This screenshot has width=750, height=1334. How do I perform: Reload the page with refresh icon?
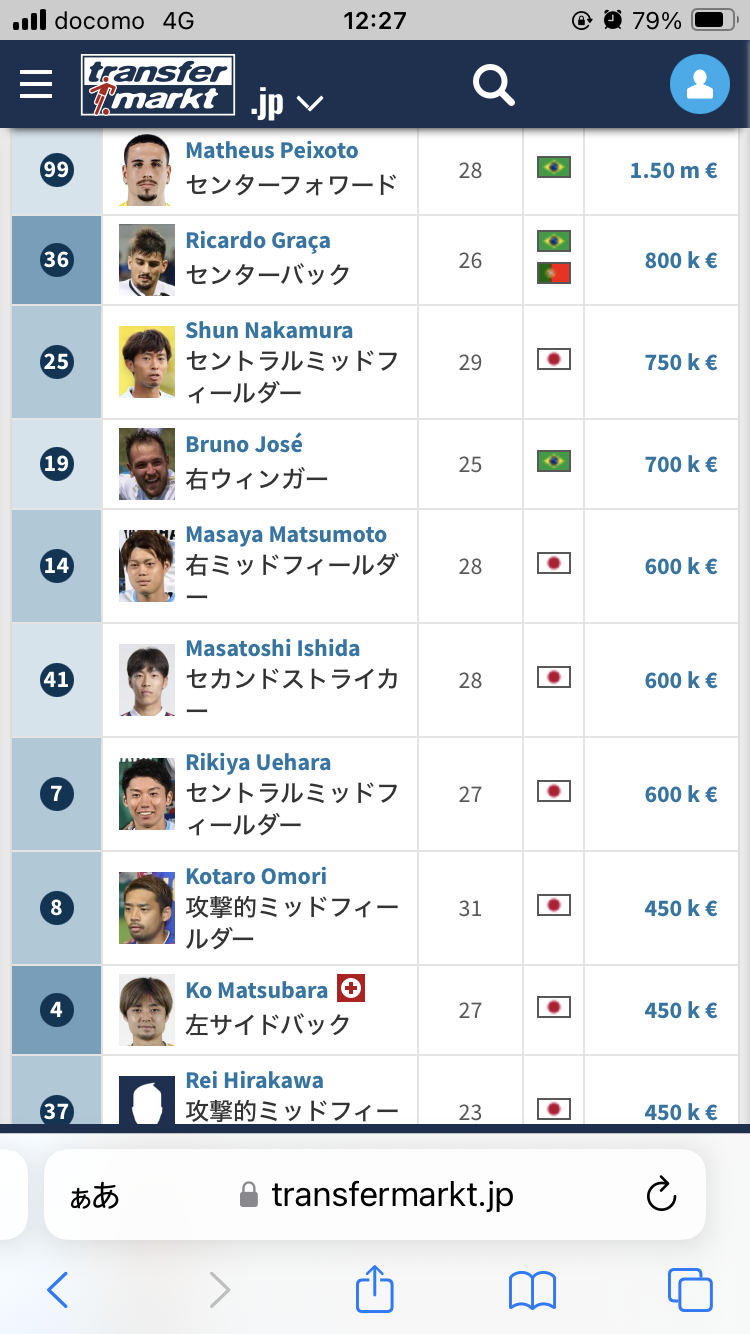point(661,1194)
